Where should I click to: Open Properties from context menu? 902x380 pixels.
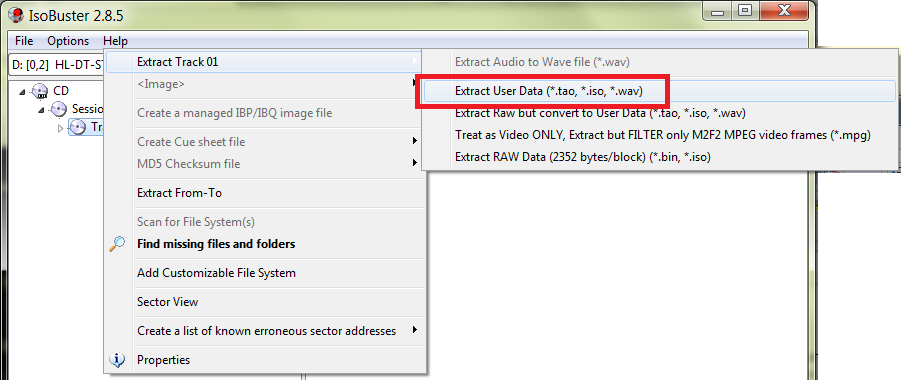pyautogui.click(x=264, y=360)
